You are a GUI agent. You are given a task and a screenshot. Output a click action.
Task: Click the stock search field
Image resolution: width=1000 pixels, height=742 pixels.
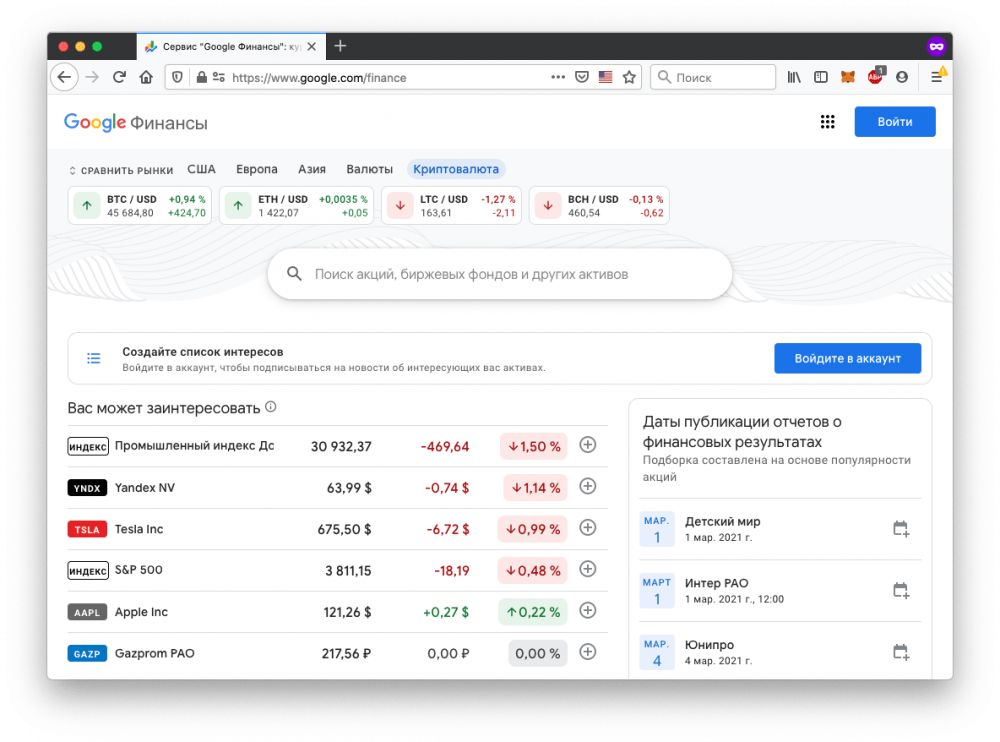coord(500,274)
